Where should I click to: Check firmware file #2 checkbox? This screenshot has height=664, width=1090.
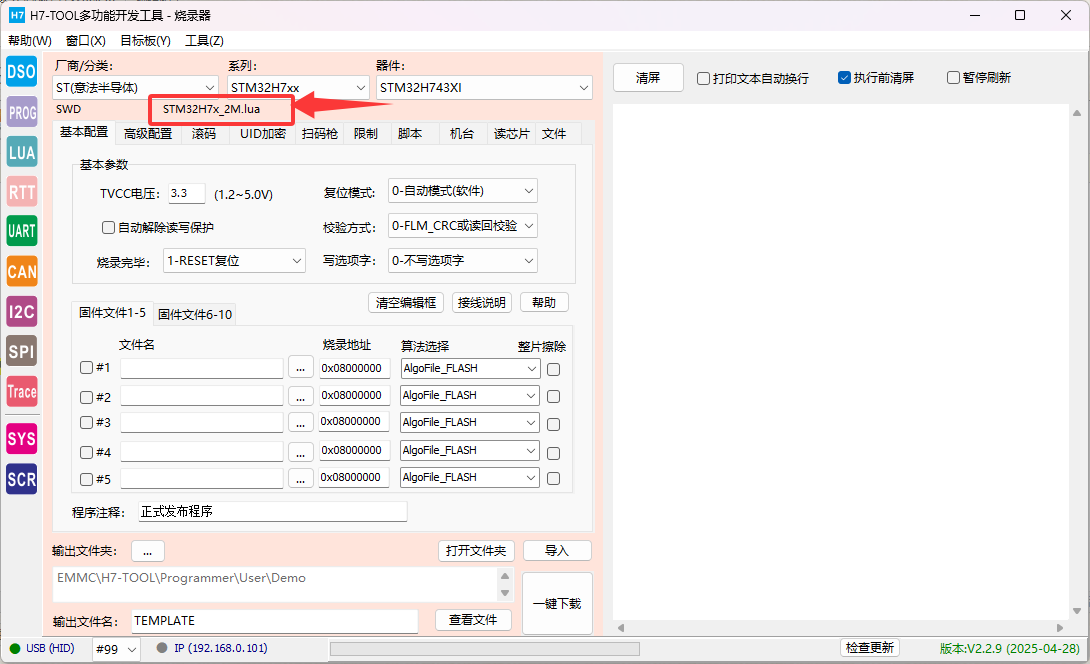(x=87, y=397)
